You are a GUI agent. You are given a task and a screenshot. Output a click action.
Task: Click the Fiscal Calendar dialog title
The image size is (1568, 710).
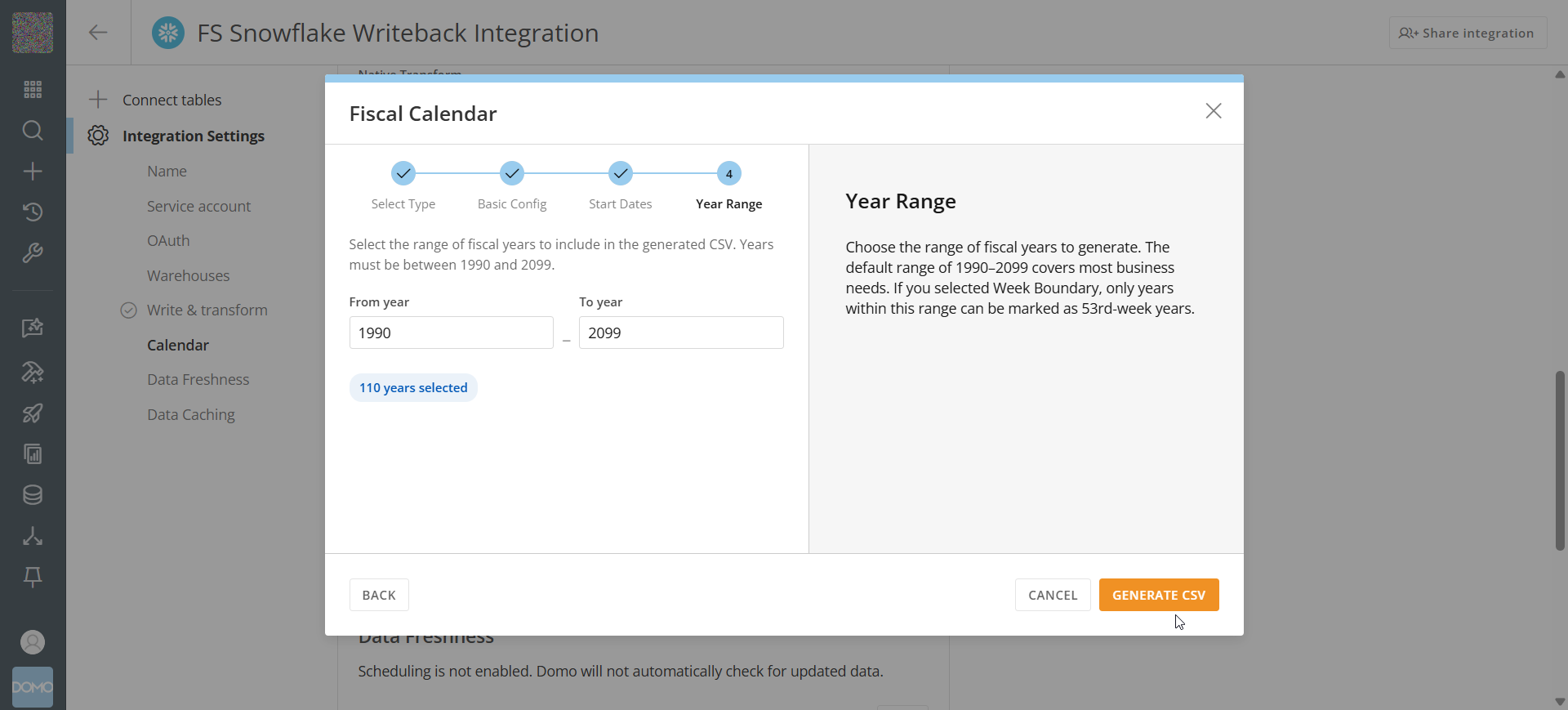point(423,114)
